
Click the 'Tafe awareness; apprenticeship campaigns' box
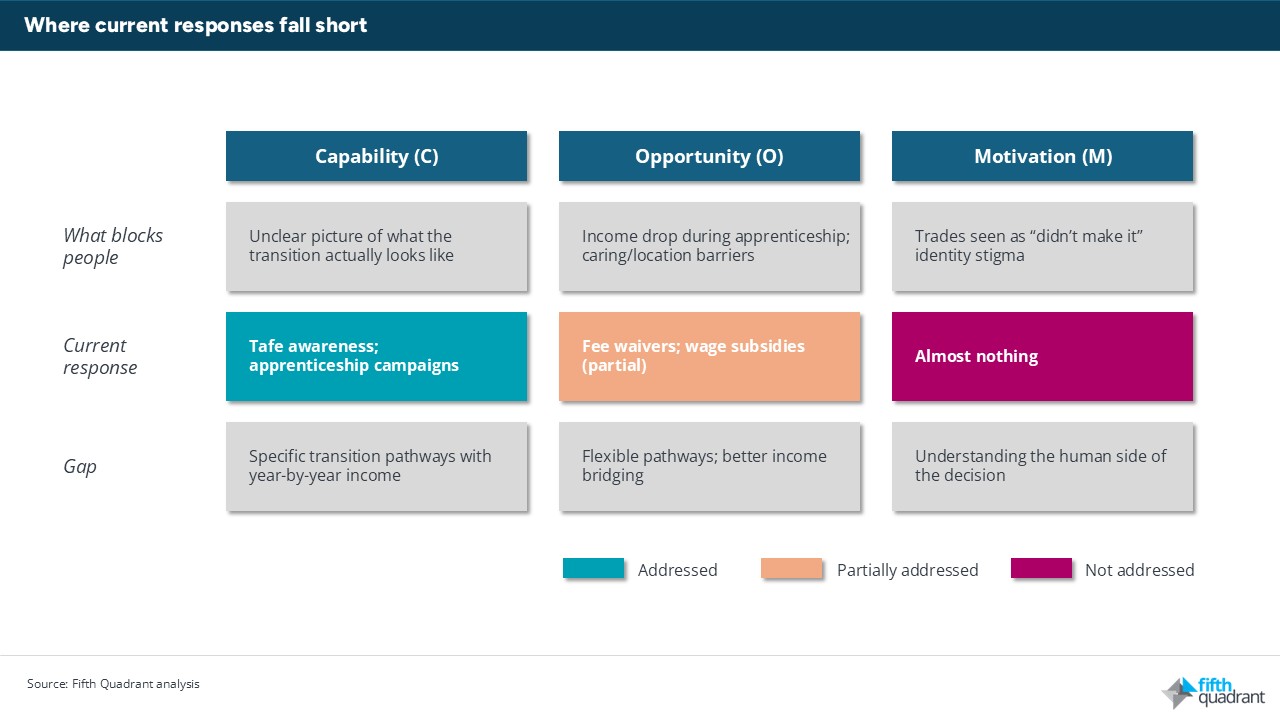coord(376,356)
